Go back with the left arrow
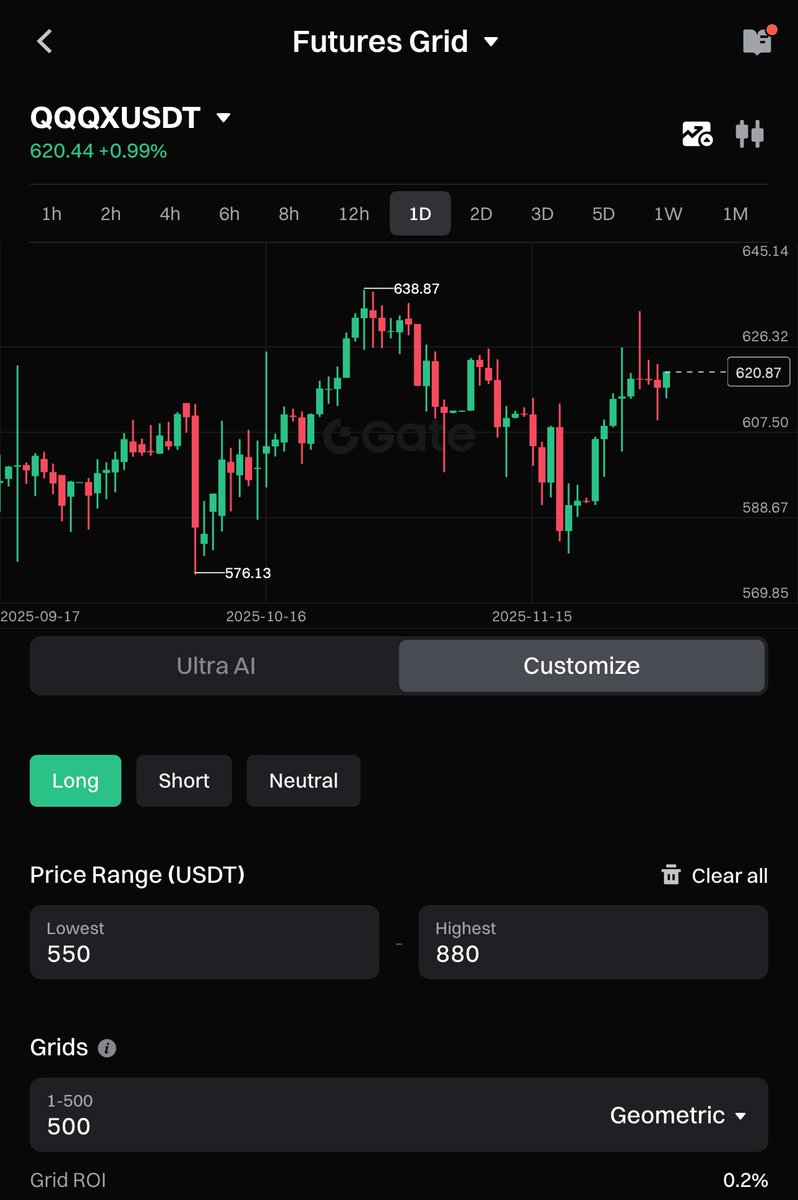Viewport: 798px width, 1200px height. [x=44, y=41]
